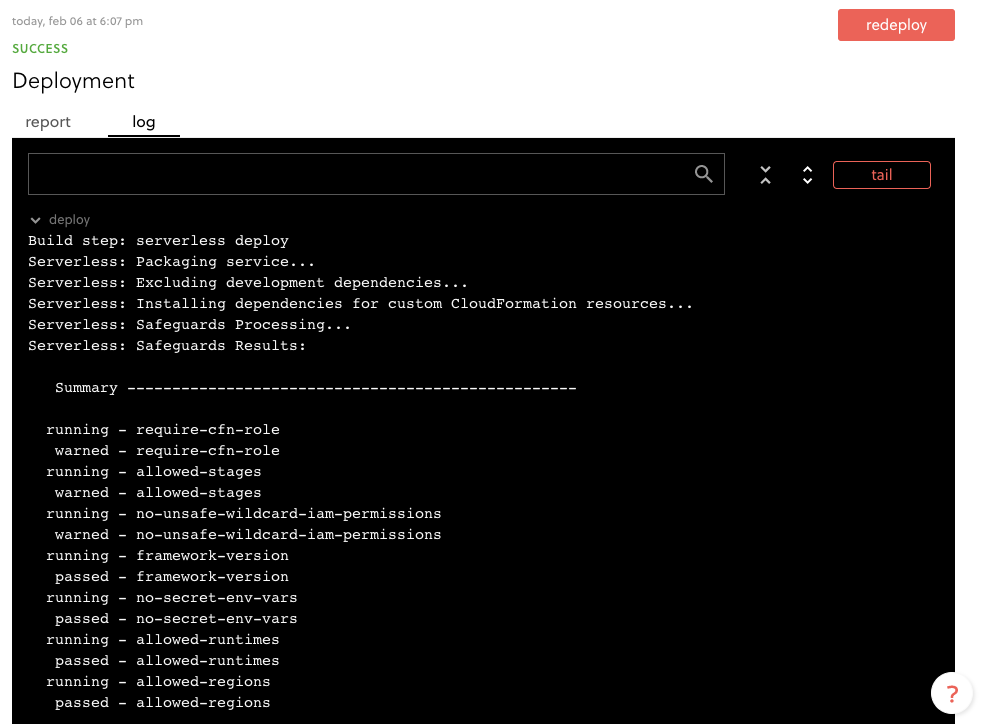Focus the log search input field
The height and width of the screenshot is (724, 994).
coord(376,174)
